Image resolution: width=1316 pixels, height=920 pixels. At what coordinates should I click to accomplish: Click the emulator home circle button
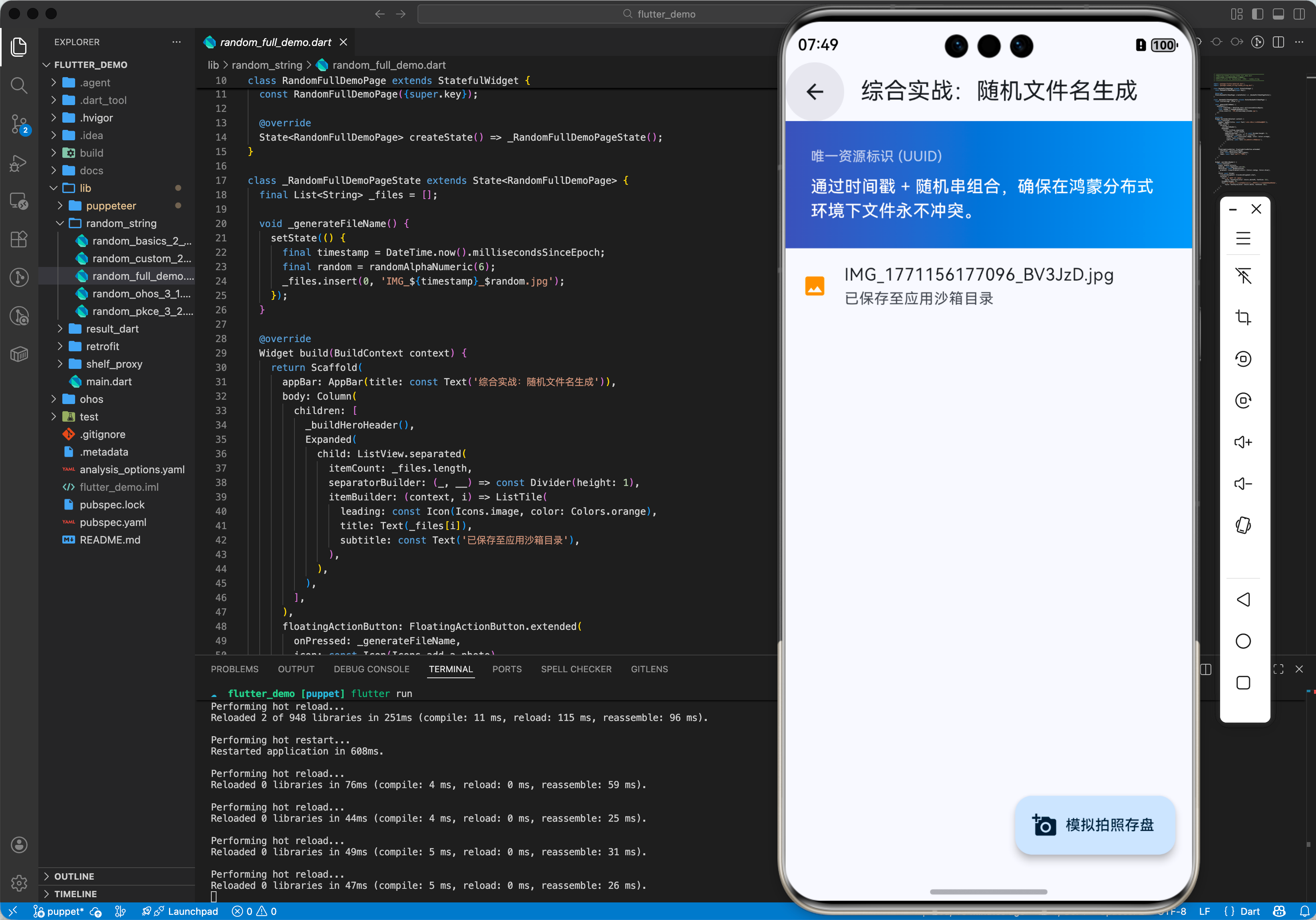pyautogui.click(x=1242, y=641)
